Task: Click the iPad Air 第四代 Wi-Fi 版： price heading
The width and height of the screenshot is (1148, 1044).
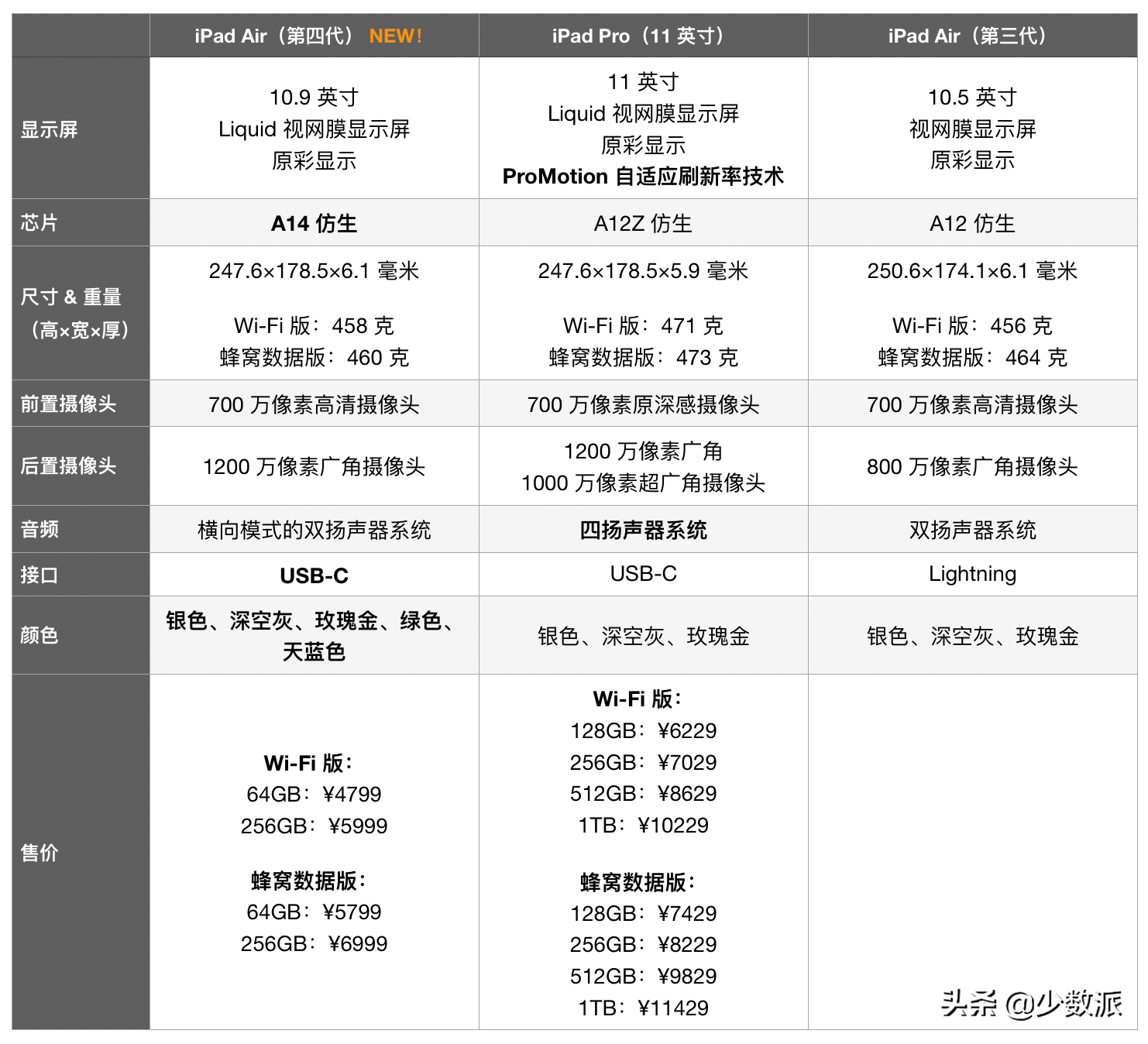Action: click(308, 764)
